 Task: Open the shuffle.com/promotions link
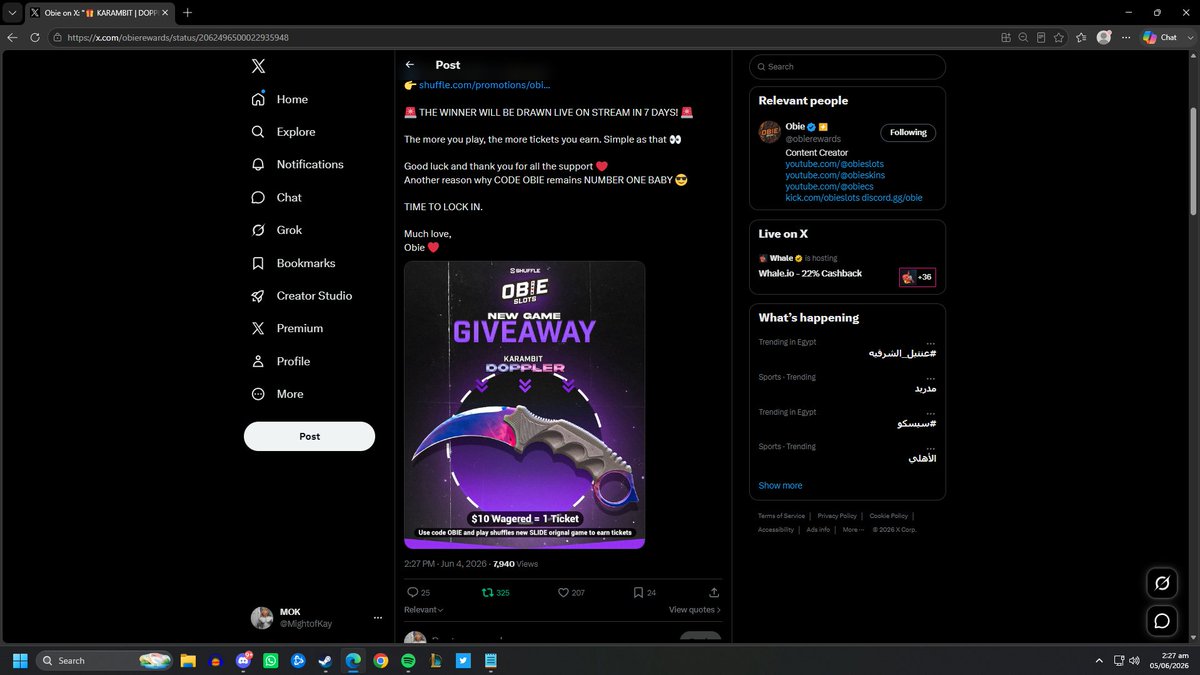[484, 85]
